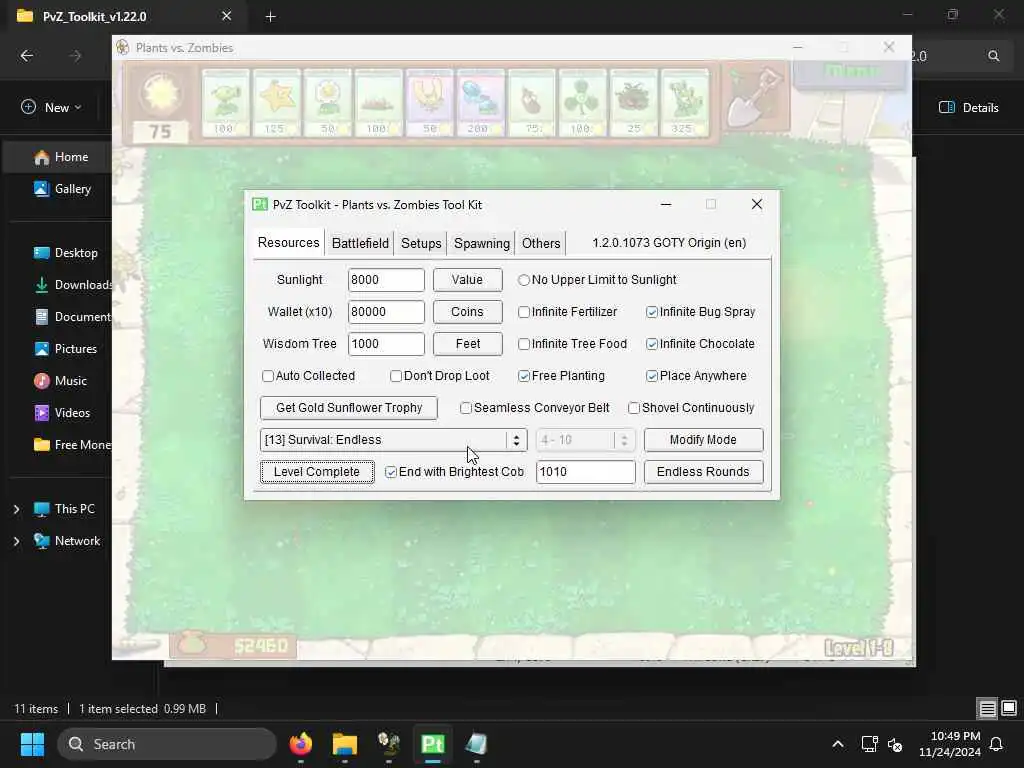Pick the 75-cost seed packet

[x=532, y=103]
